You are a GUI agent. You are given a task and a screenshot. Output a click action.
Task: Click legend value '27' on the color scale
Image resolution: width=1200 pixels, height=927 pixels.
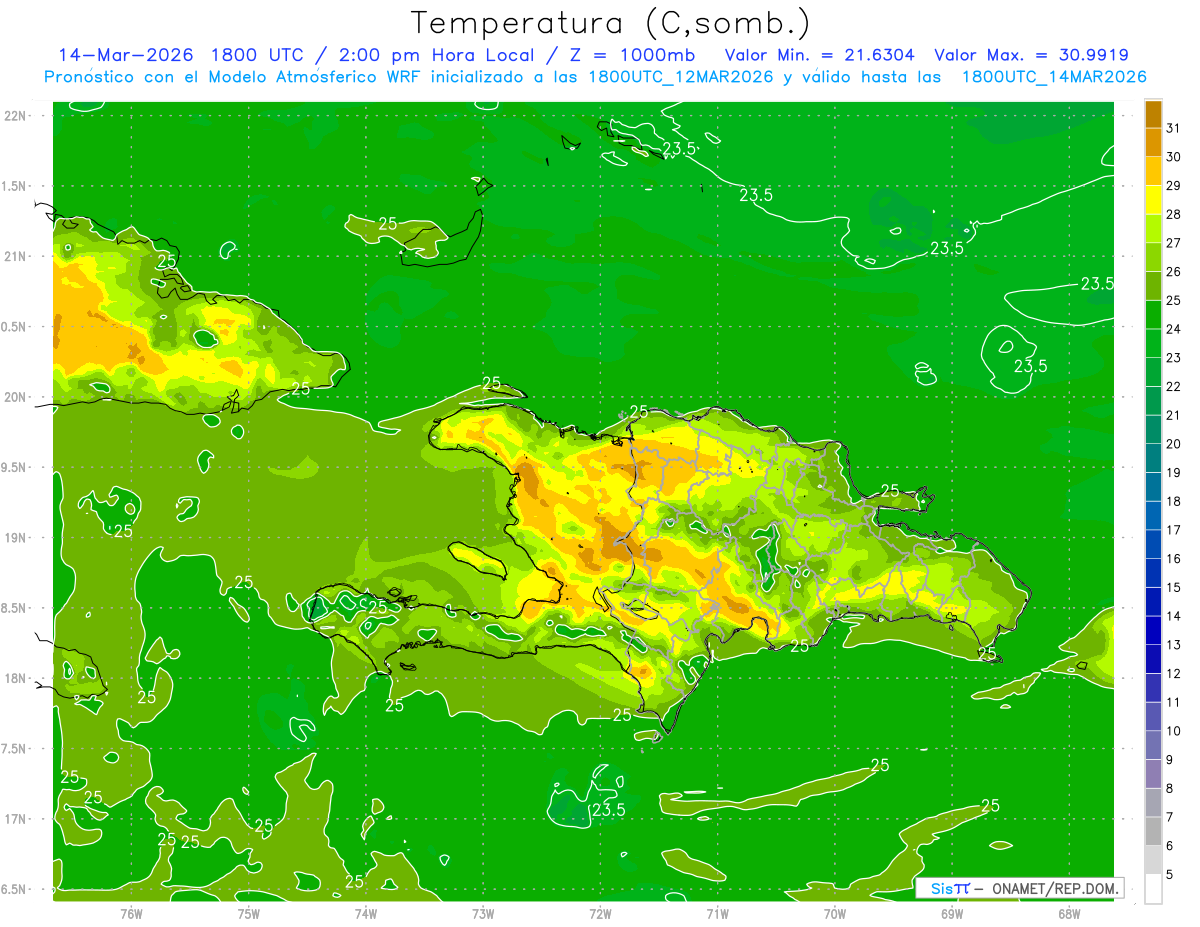point(1174,242)
